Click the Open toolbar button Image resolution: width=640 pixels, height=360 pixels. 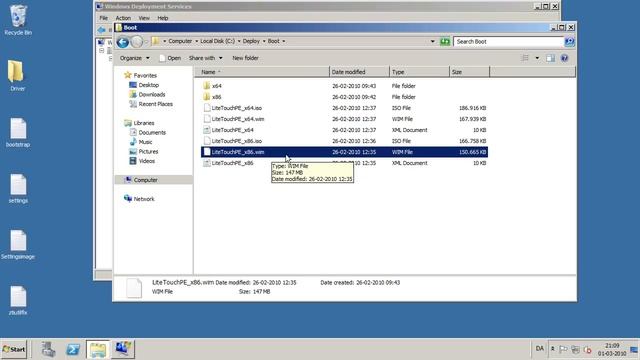point(170,58)
